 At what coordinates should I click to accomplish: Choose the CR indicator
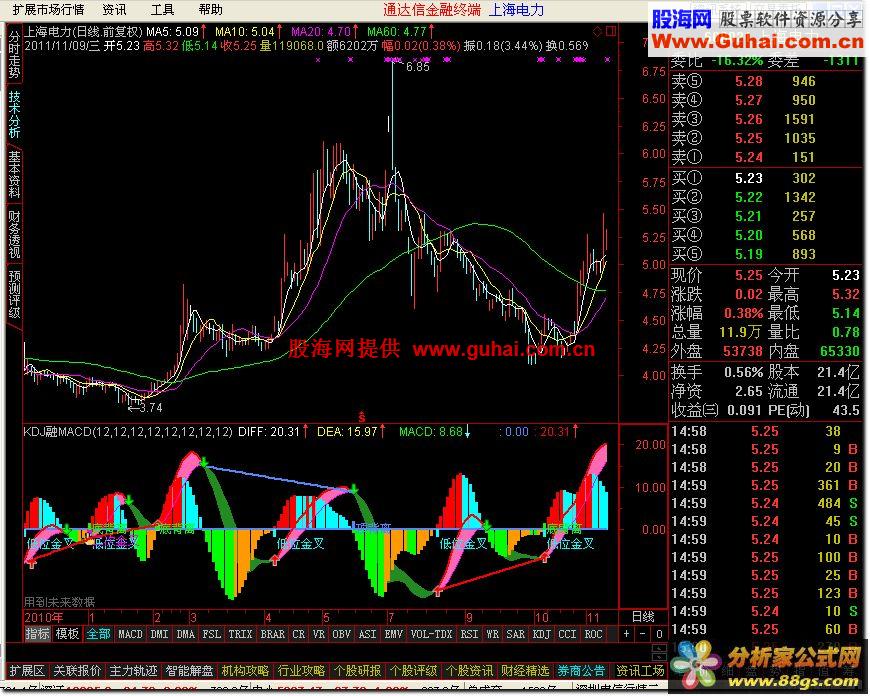[299, 634]
